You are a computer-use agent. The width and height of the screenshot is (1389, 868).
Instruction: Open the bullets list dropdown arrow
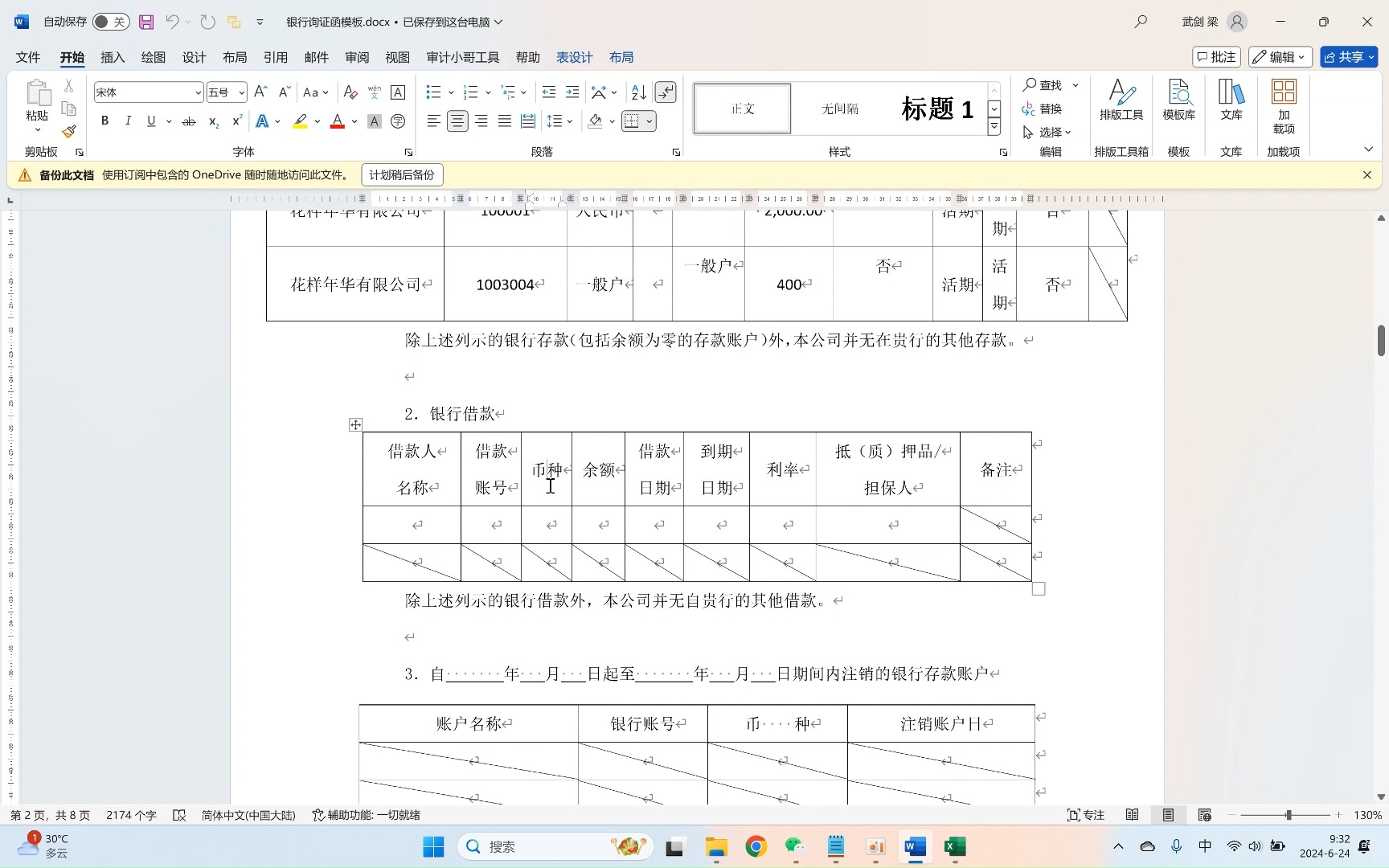tap(451, 92)
